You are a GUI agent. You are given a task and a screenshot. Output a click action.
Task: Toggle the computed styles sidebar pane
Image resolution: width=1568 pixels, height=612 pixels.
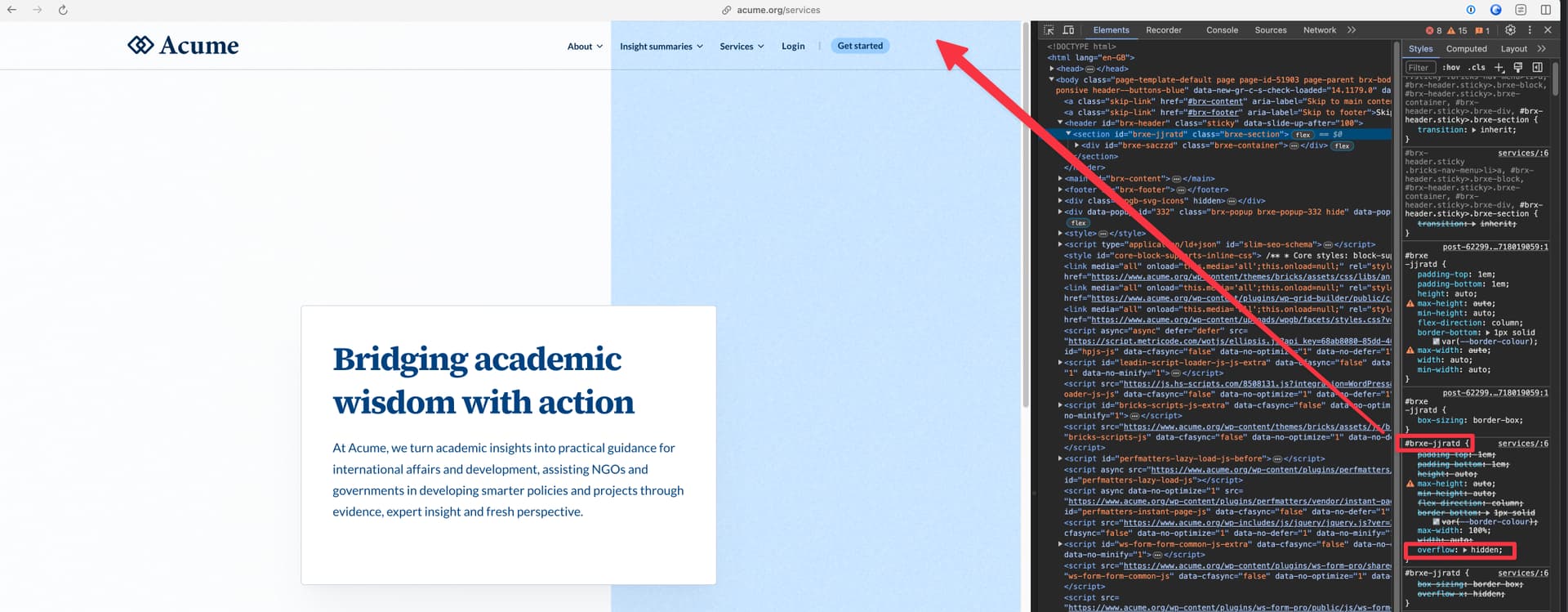coord(1538,68)
